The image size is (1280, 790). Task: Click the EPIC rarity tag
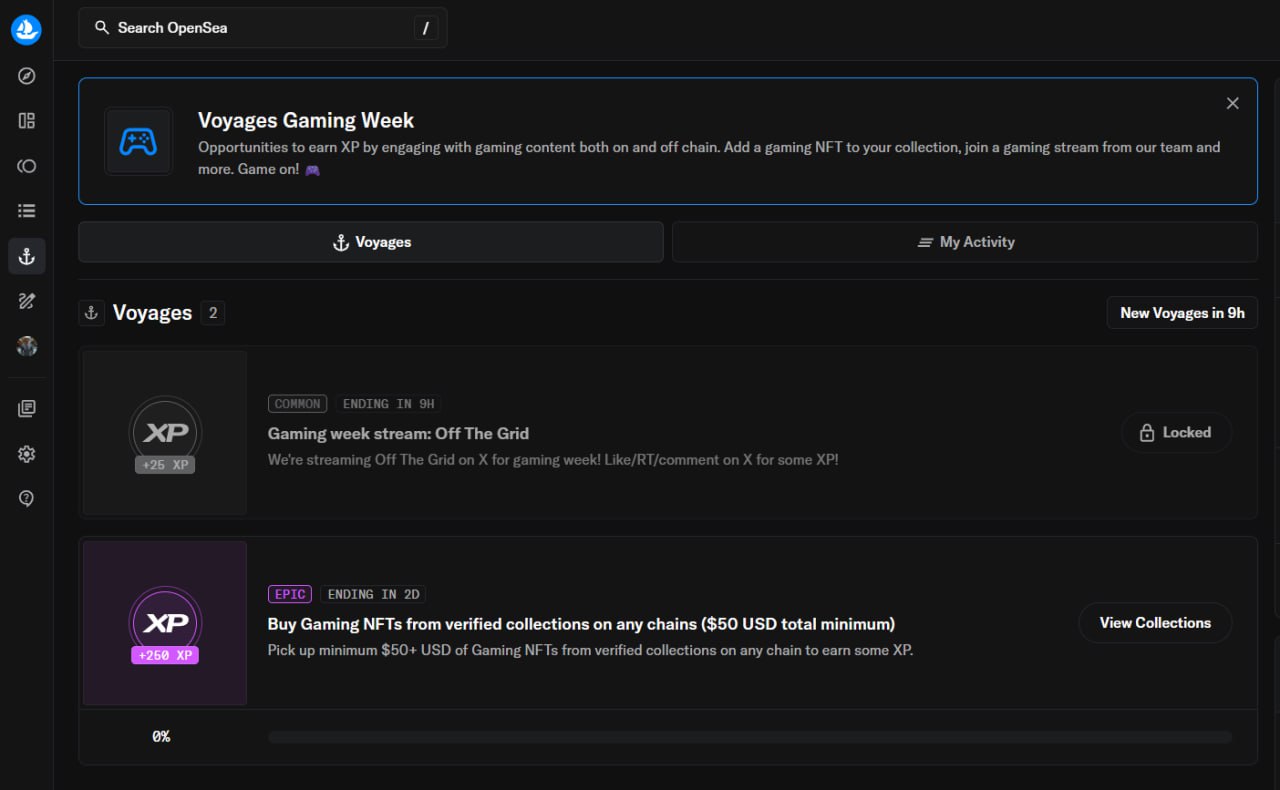tap(290, 594)
